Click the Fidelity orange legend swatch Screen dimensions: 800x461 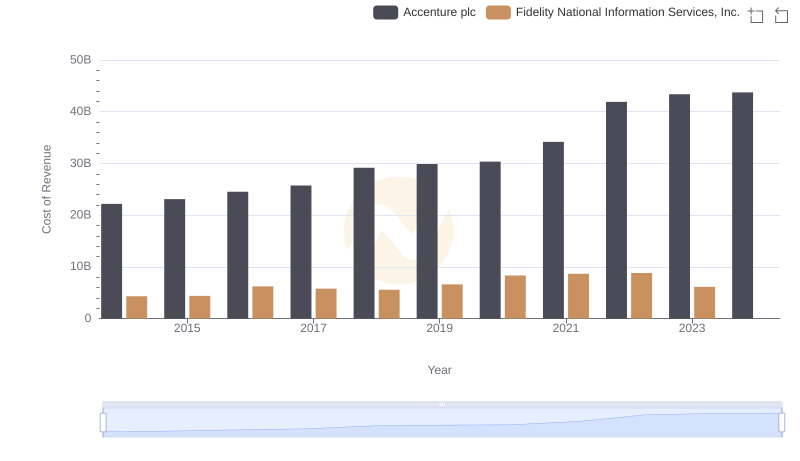pos(498,12)
